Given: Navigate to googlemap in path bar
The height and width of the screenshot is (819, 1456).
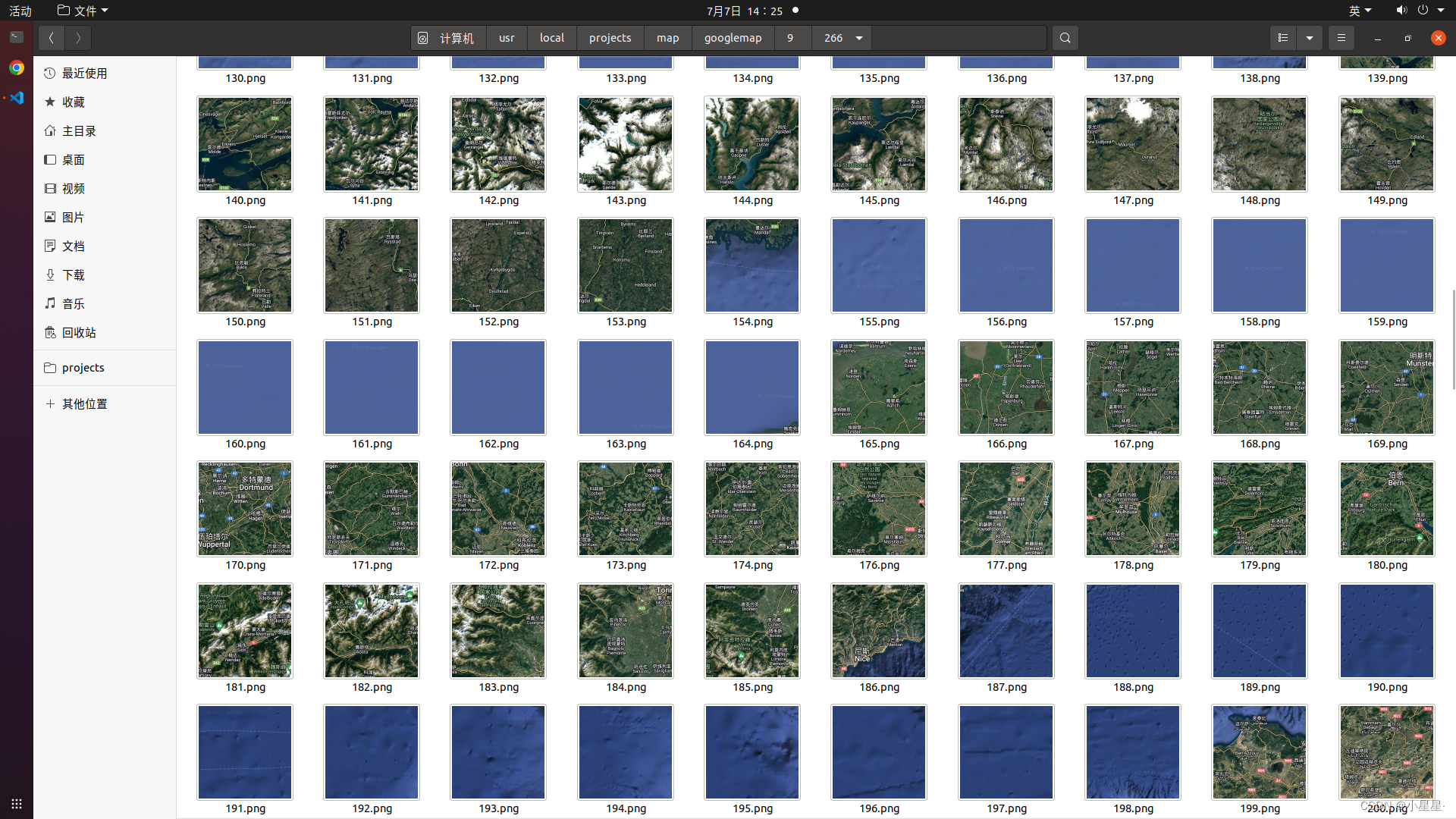Looking at the screenshot, I should [733, 38].
